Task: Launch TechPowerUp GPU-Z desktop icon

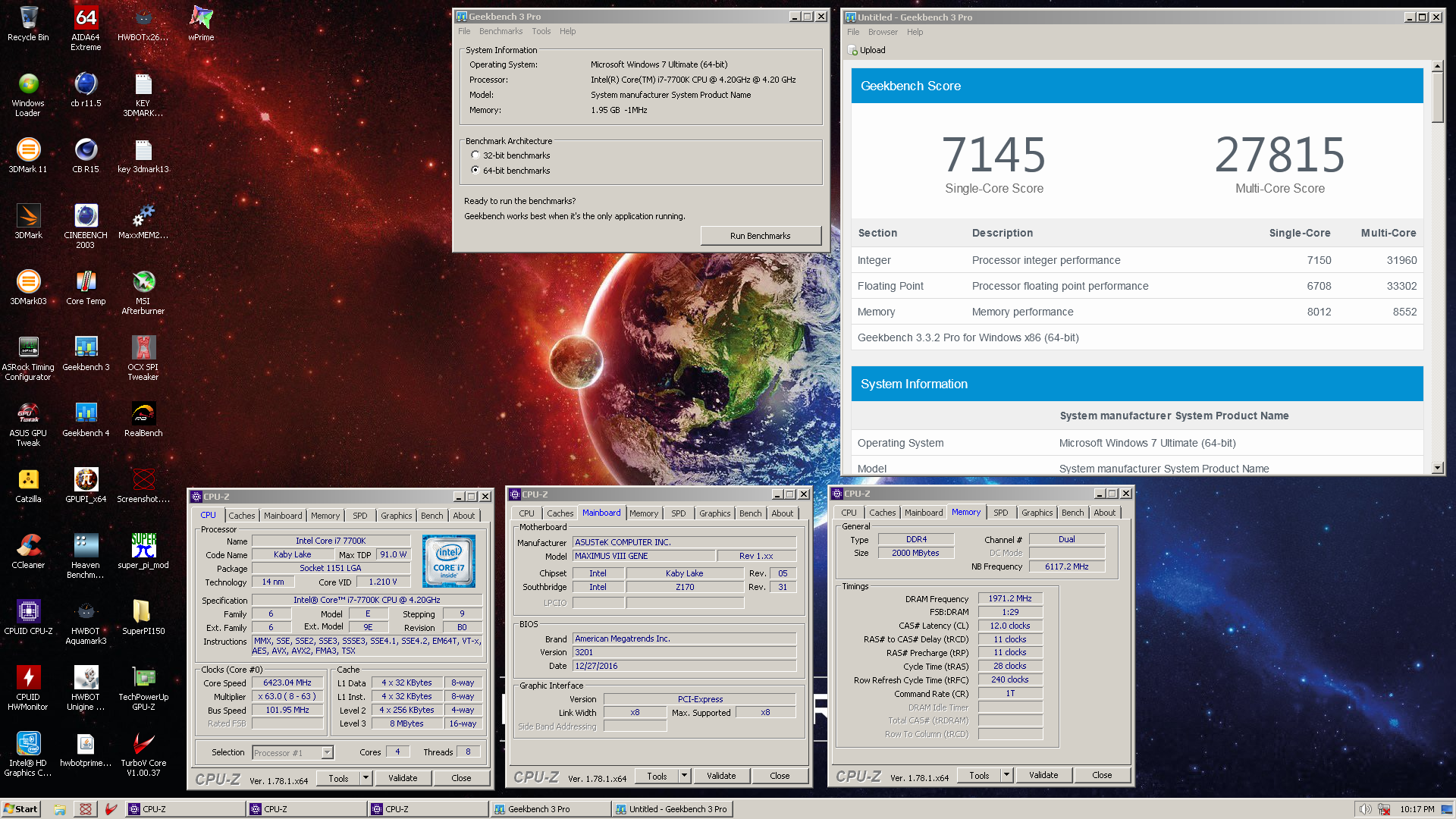Action: point(143,688)
